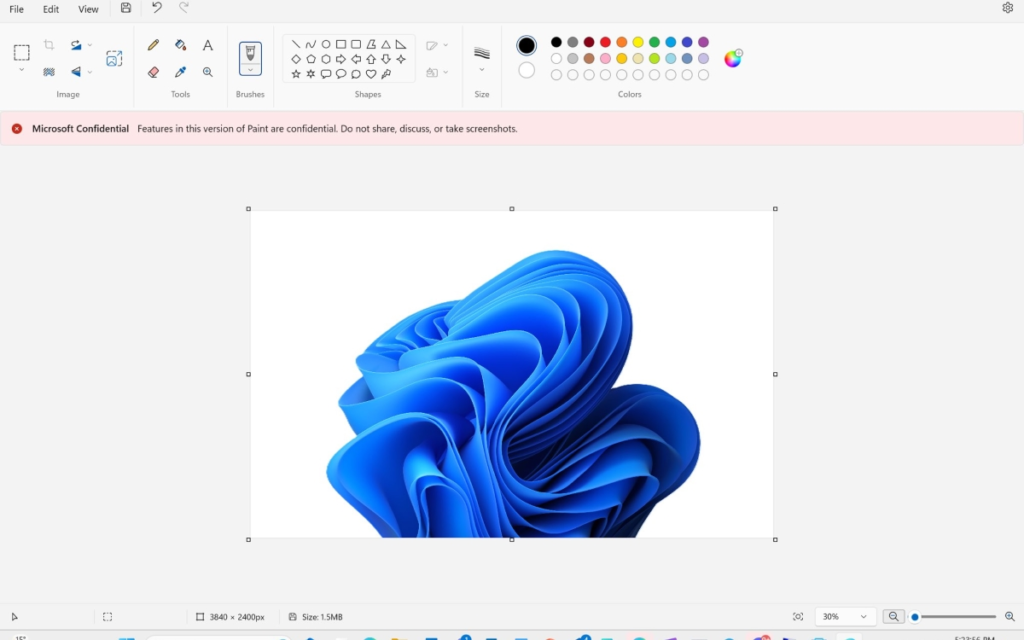Choose the Diamond shape
Image resolution: width=1024 pixels, height=640 pixels.
coord(296,59)
